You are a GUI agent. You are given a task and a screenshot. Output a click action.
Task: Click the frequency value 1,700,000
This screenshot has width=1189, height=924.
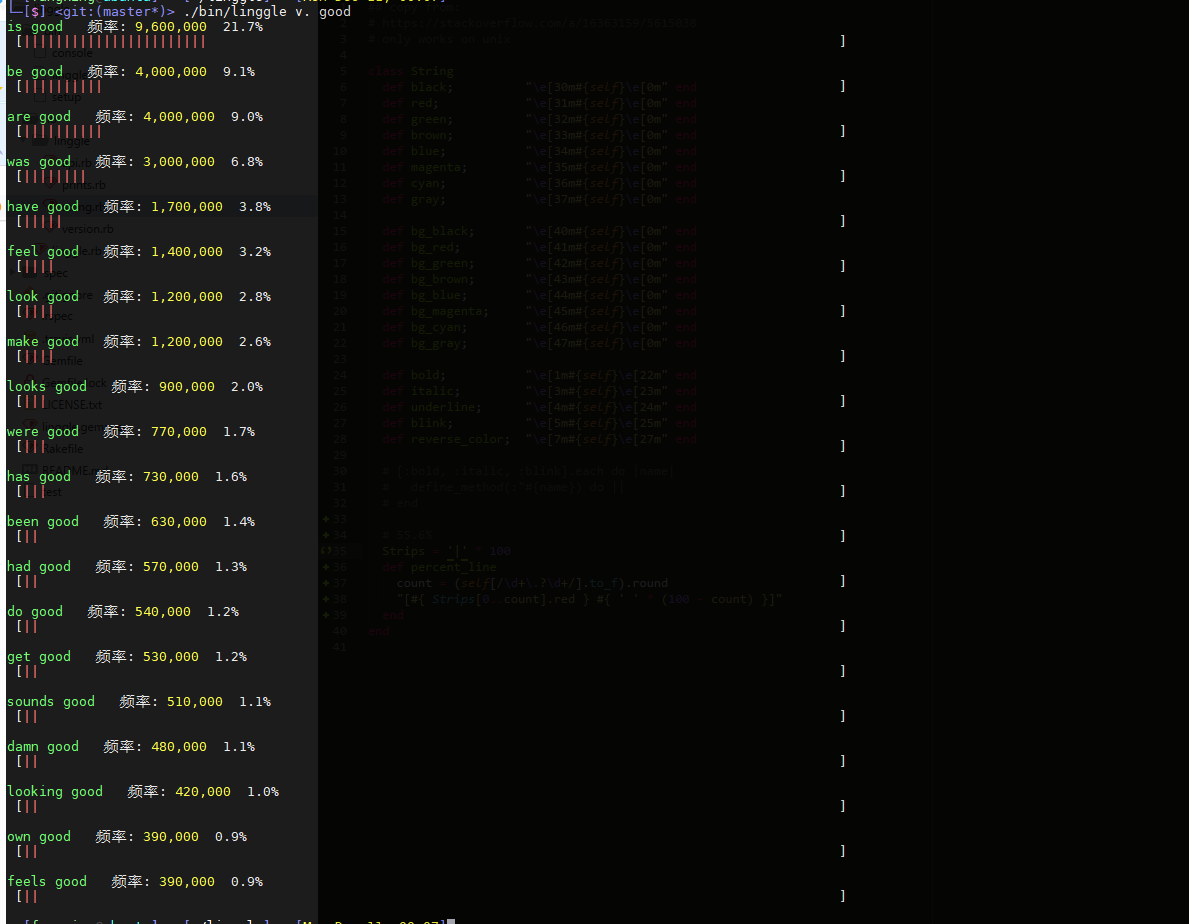(187, 206)
